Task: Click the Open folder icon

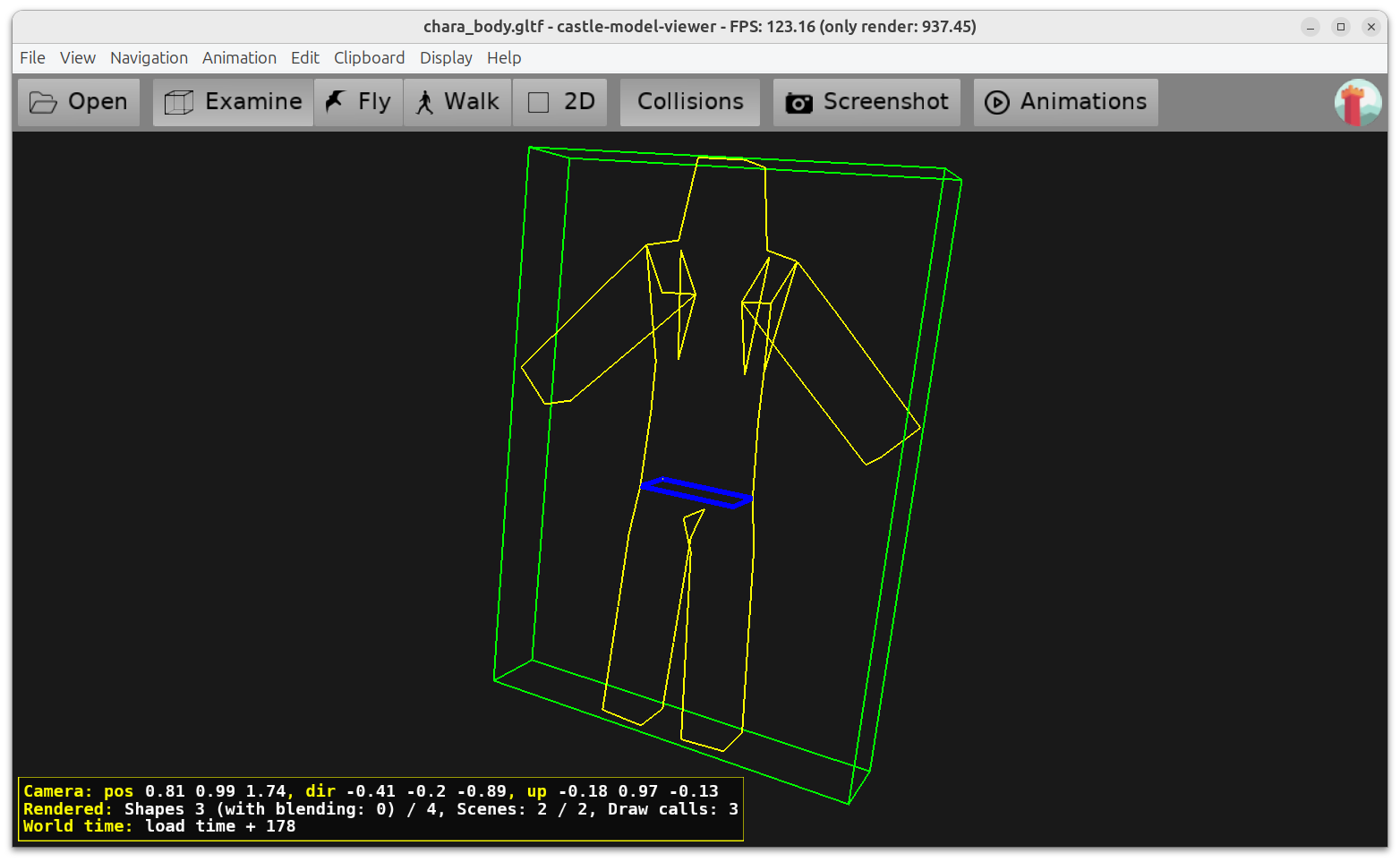Action: [43, 102]
